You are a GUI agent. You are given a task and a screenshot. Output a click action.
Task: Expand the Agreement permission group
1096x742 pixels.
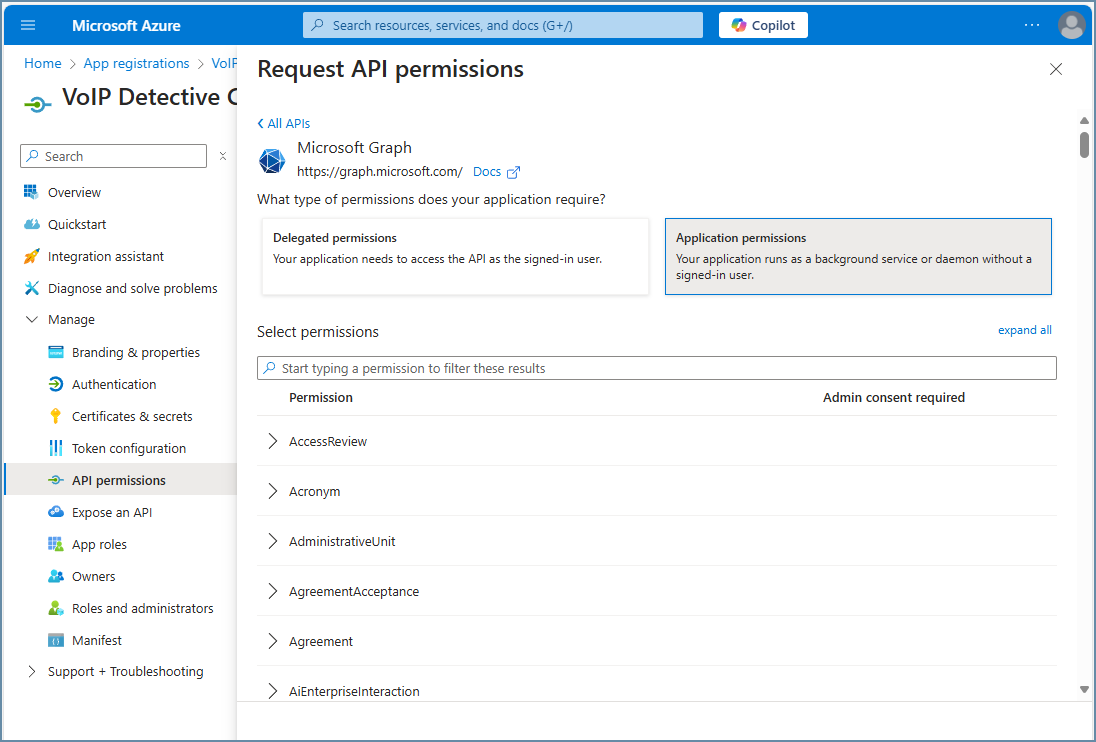tap(273, 641)
